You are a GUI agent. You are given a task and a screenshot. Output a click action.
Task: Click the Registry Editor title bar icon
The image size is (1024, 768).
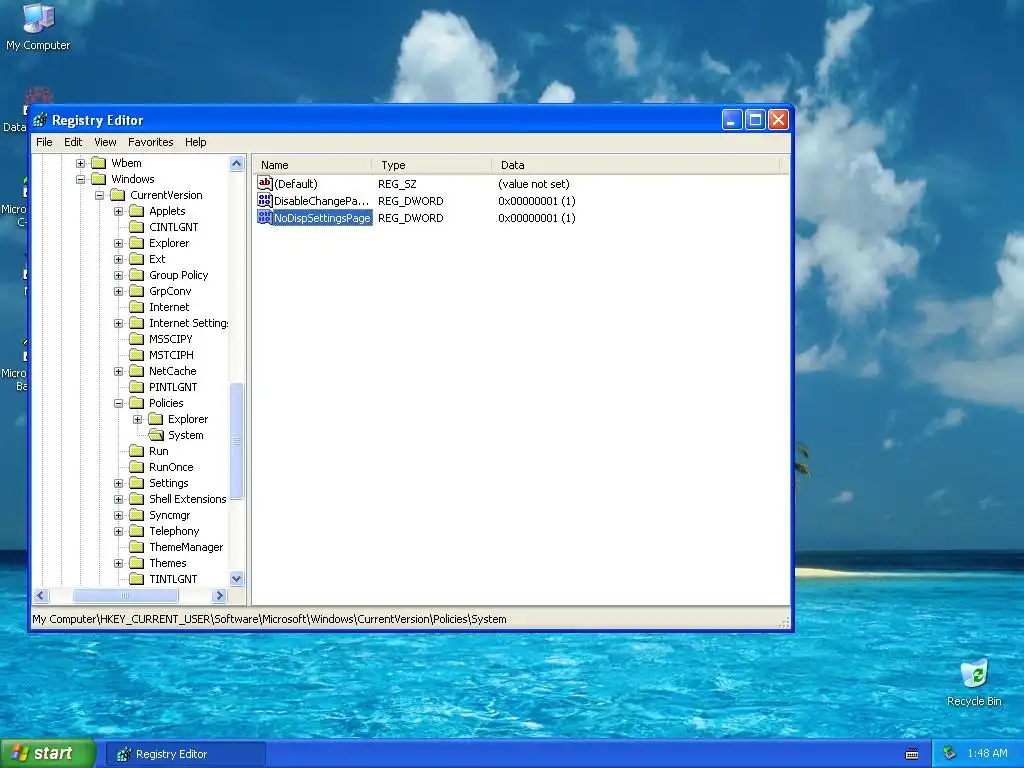[x=40, y=120]
